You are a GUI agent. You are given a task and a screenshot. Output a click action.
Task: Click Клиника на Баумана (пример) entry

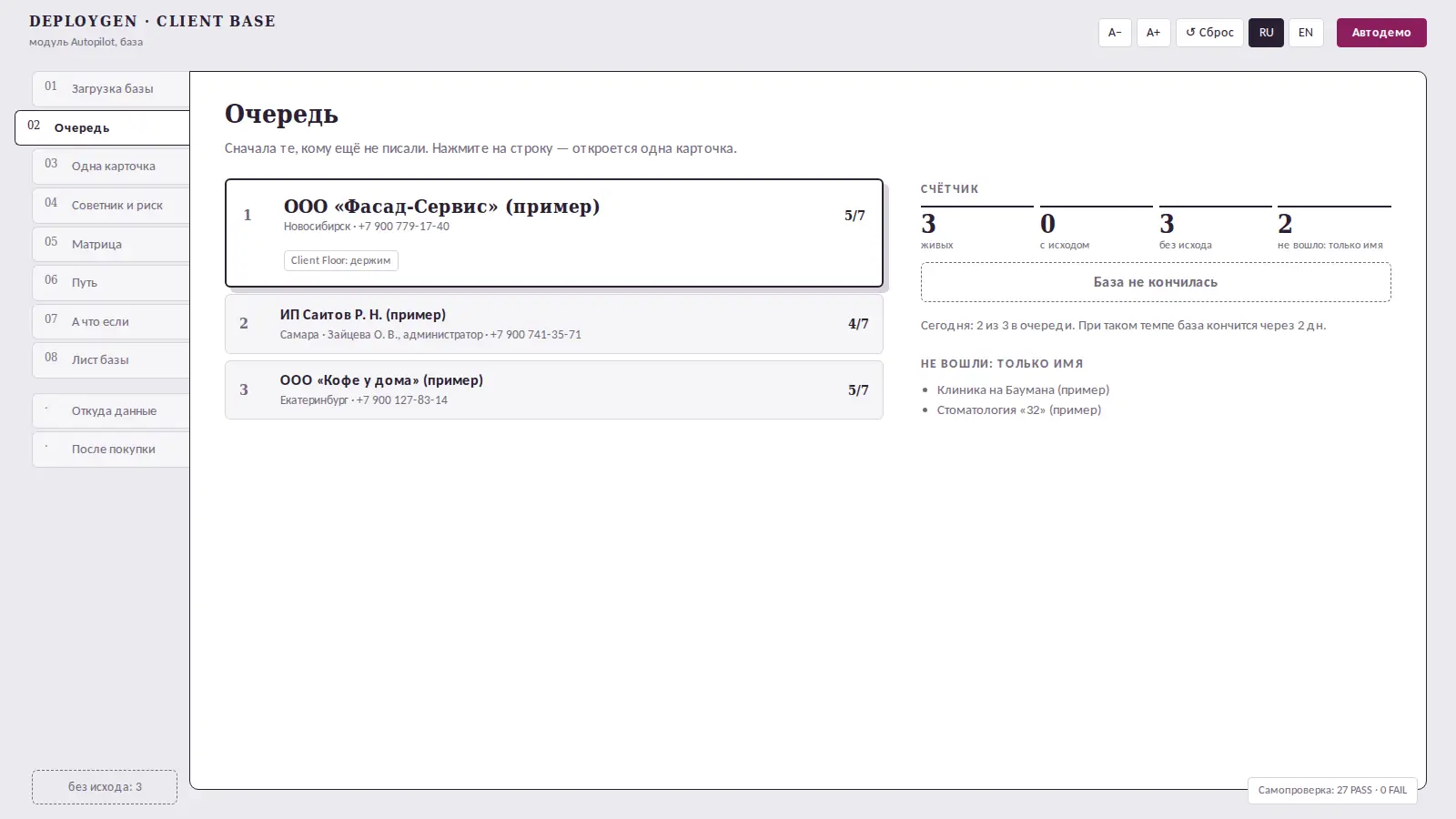click(x=1023, y=389)
